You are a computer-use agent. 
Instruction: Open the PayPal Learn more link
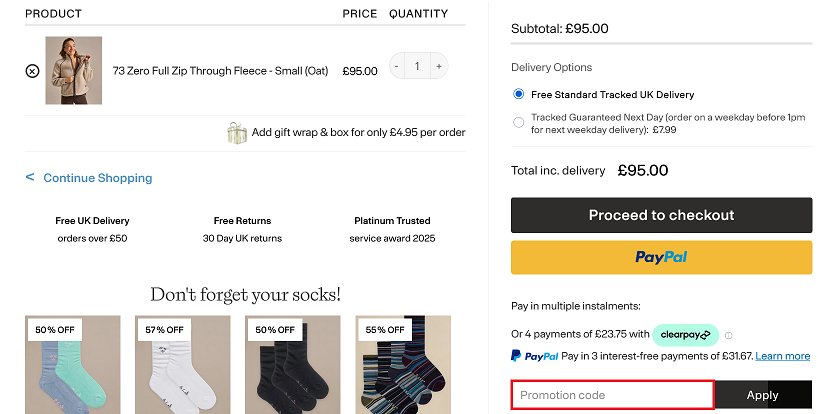tap(782, 356)
